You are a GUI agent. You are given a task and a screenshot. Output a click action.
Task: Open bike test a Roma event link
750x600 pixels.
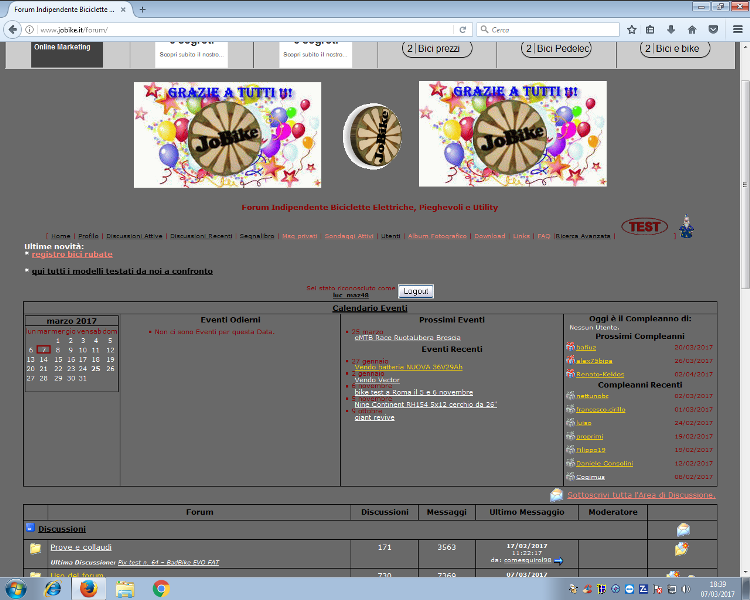click(x=414, y=392)
